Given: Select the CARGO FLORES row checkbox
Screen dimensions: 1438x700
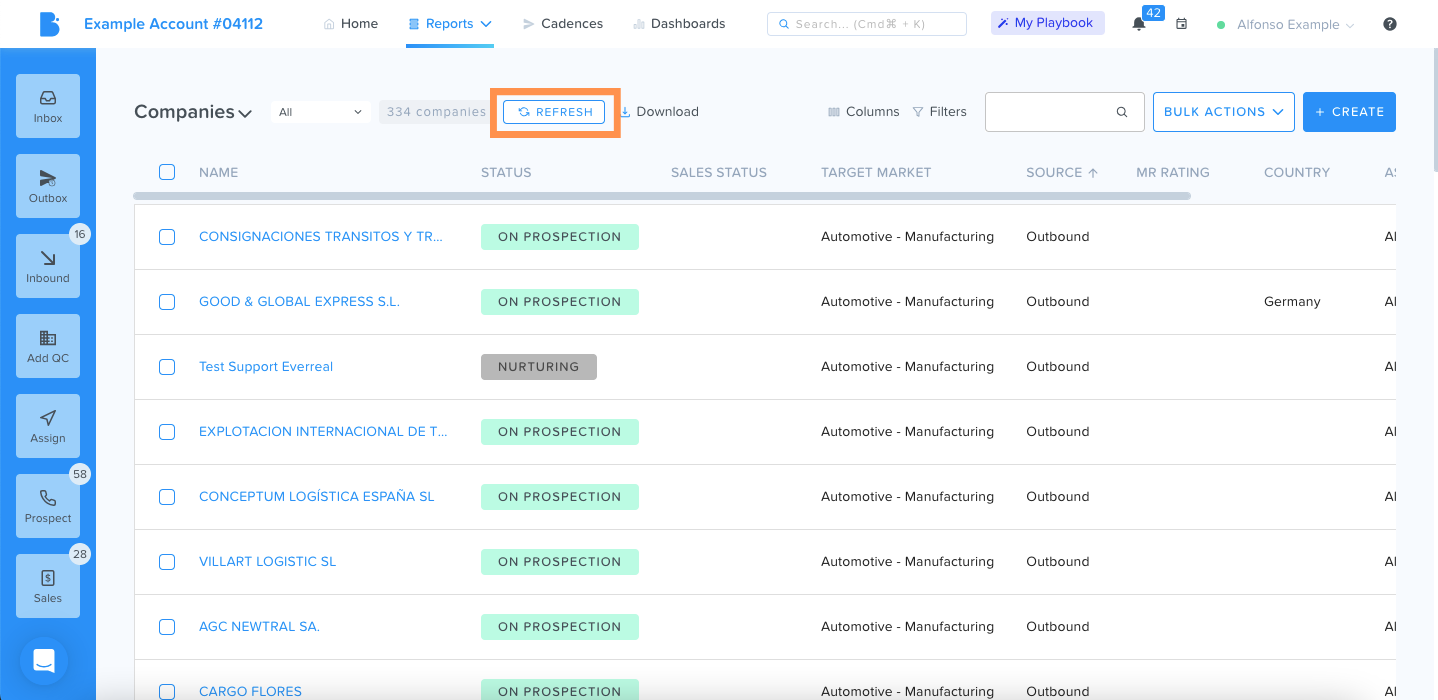Looking at the screenshot, I should click(x=167, y=692).
